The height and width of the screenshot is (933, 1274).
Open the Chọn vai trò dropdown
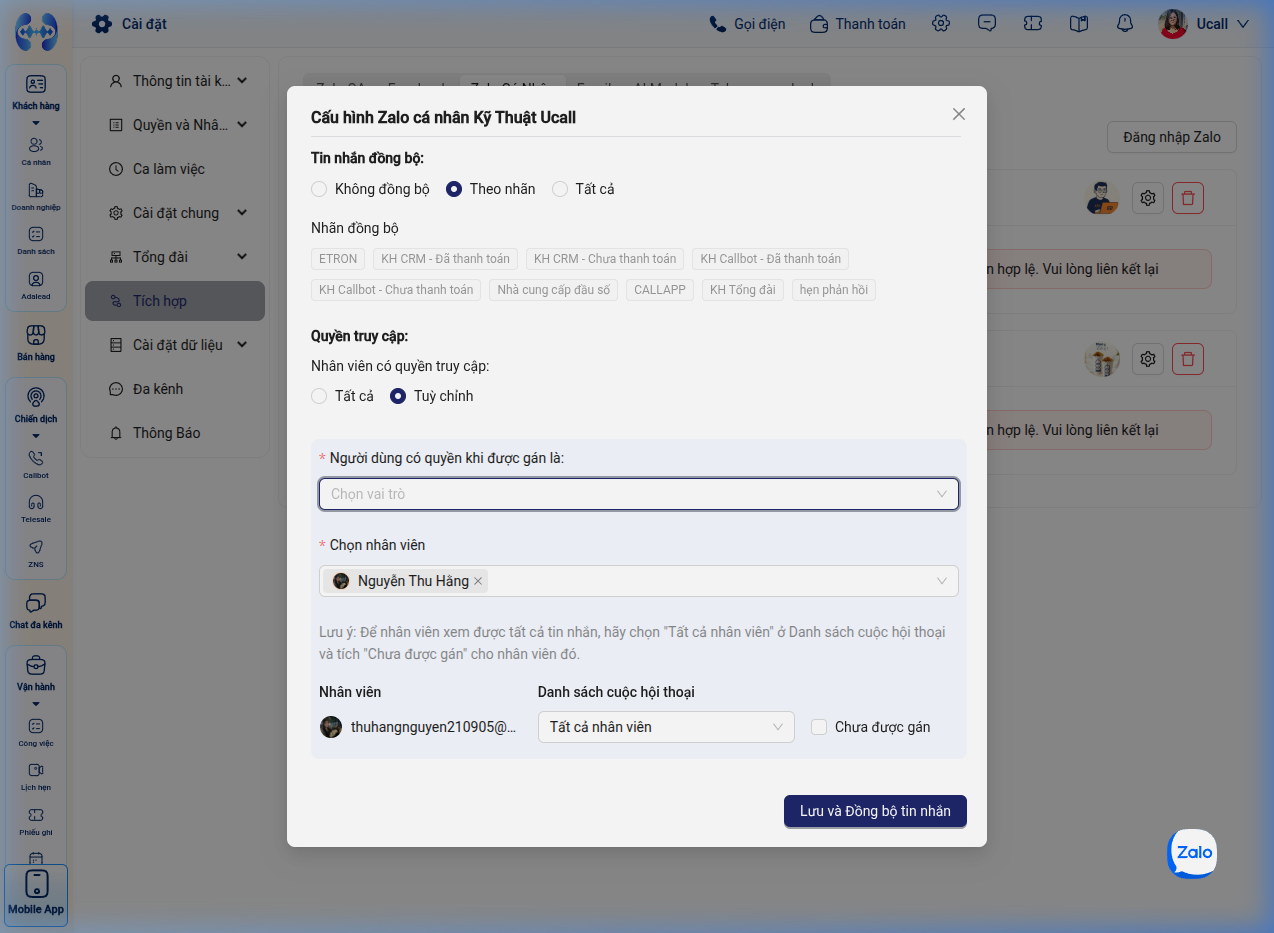[639, 494]
